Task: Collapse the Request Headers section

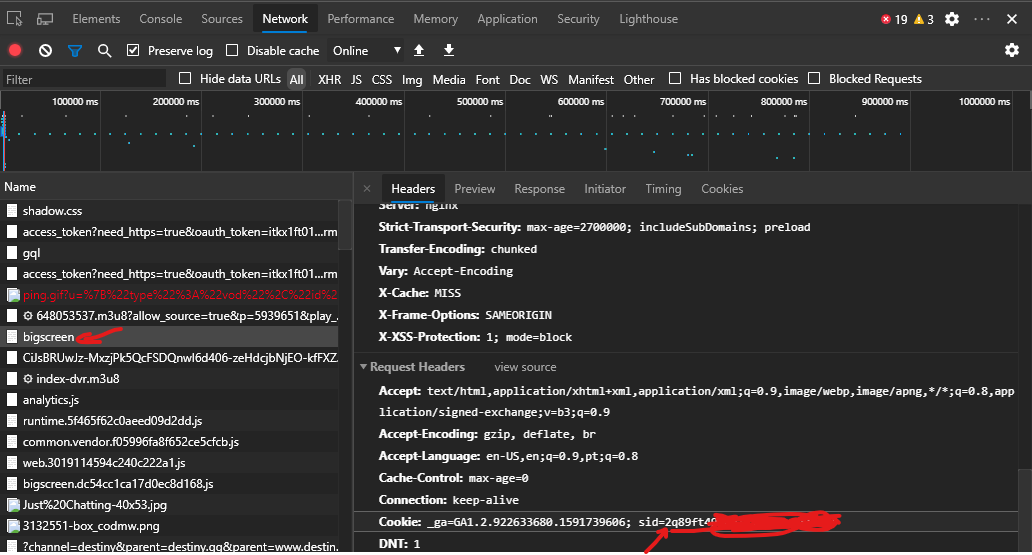Action: (363, 367)
